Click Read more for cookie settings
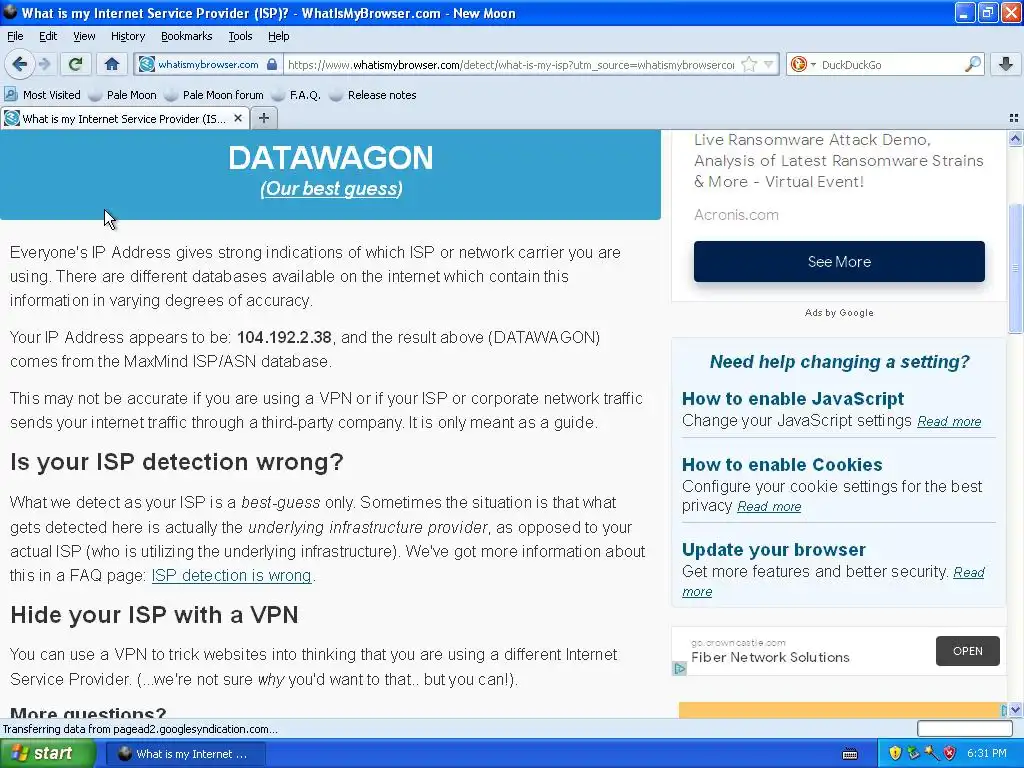 pyautogui.click(x=769, y=506)
